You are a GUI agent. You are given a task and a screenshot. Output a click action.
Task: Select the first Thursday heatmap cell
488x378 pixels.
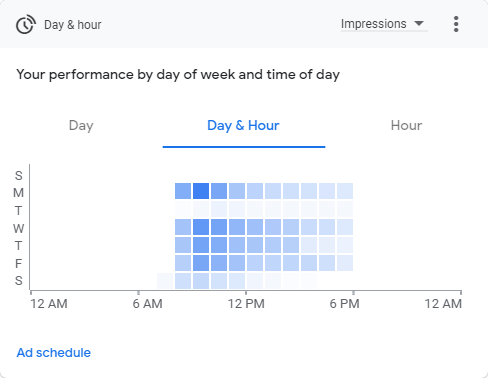click(x=183, y=245)
